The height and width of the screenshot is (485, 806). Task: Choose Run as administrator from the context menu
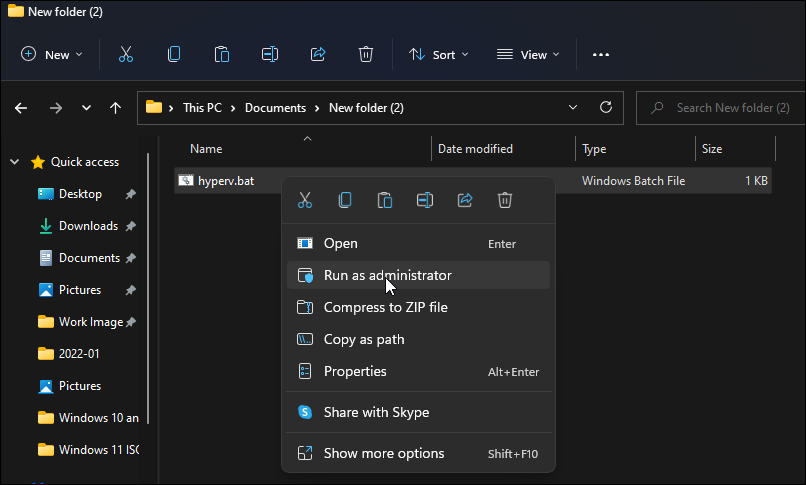(x=388, y=275)
